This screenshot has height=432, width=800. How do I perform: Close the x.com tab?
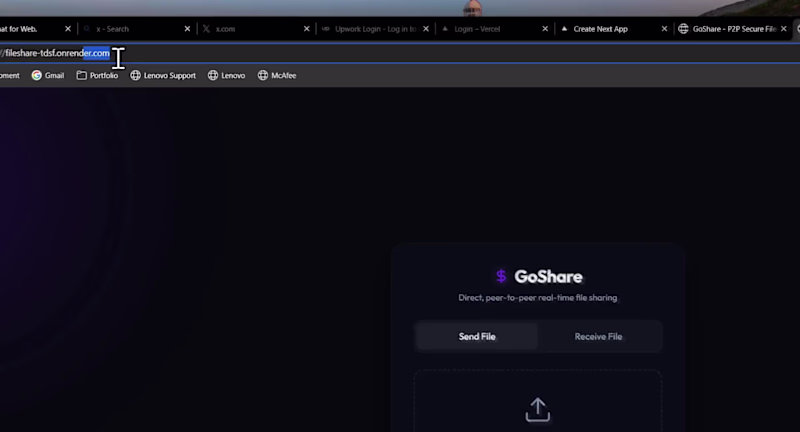pyautogui.click(x=307, y=29)
